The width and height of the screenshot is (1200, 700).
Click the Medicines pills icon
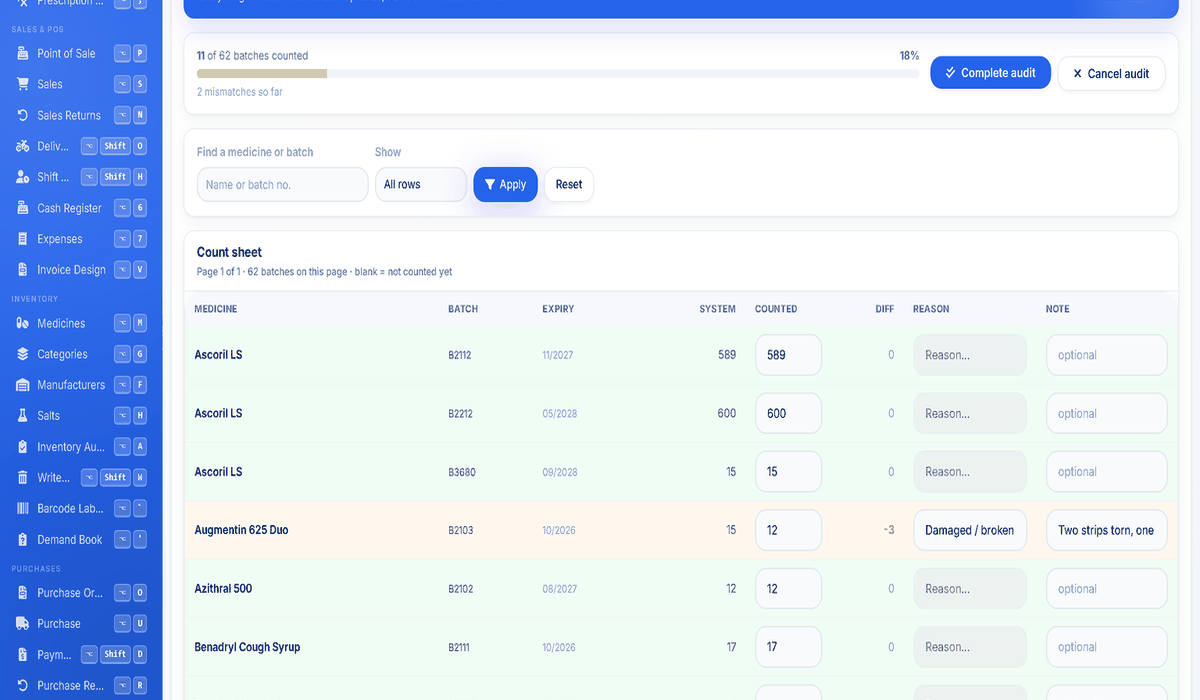23,323
